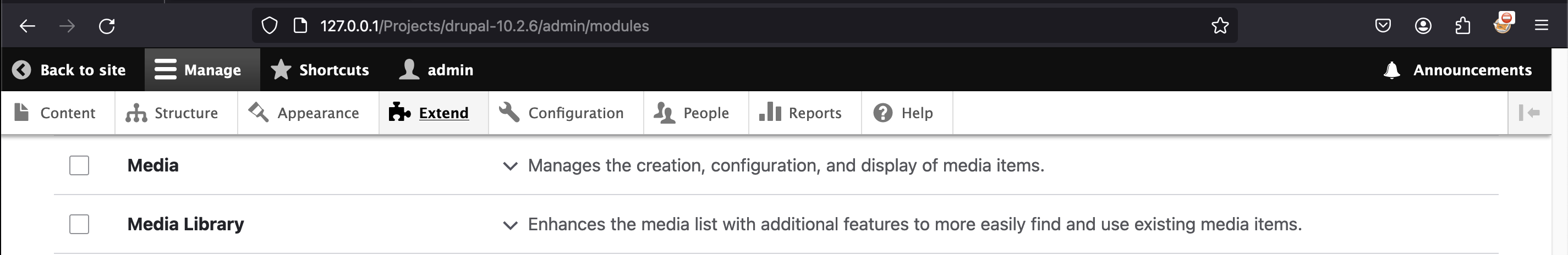Expand the Media Library description chevron
Screen dimensions: 1568x255
[x=510, y=225]
